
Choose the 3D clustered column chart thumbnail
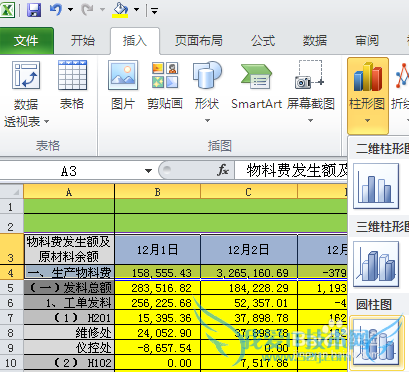(376, 264)
